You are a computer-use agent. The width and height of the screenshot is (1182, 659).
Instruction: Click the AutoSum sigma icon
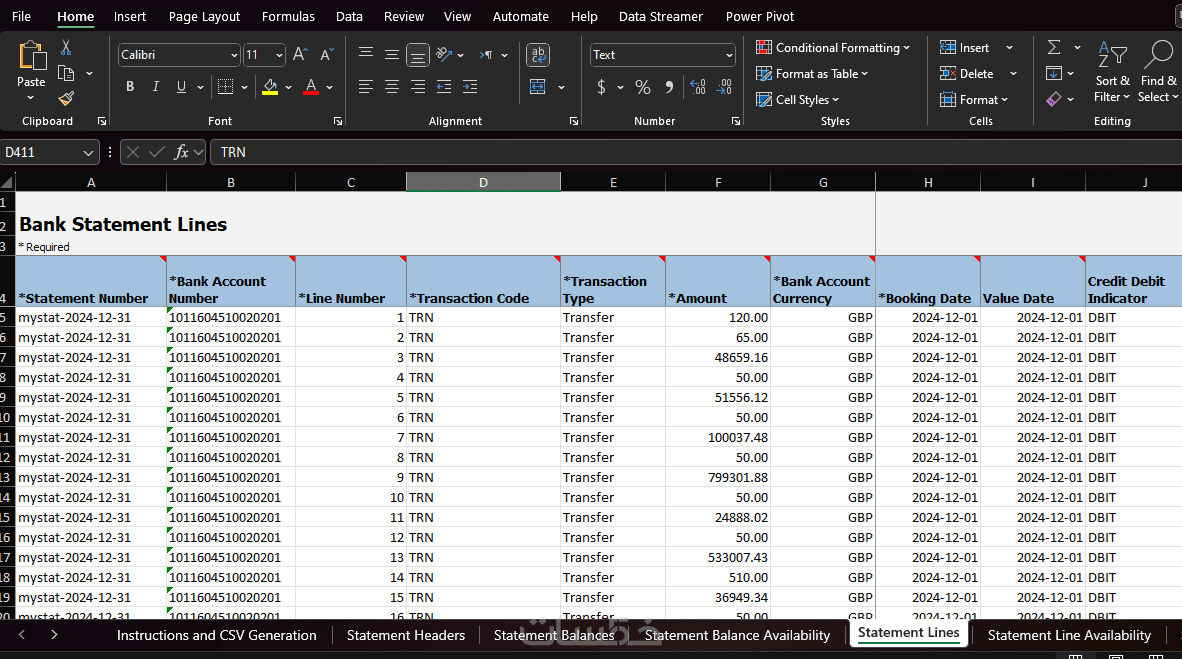pos(1054,47)
